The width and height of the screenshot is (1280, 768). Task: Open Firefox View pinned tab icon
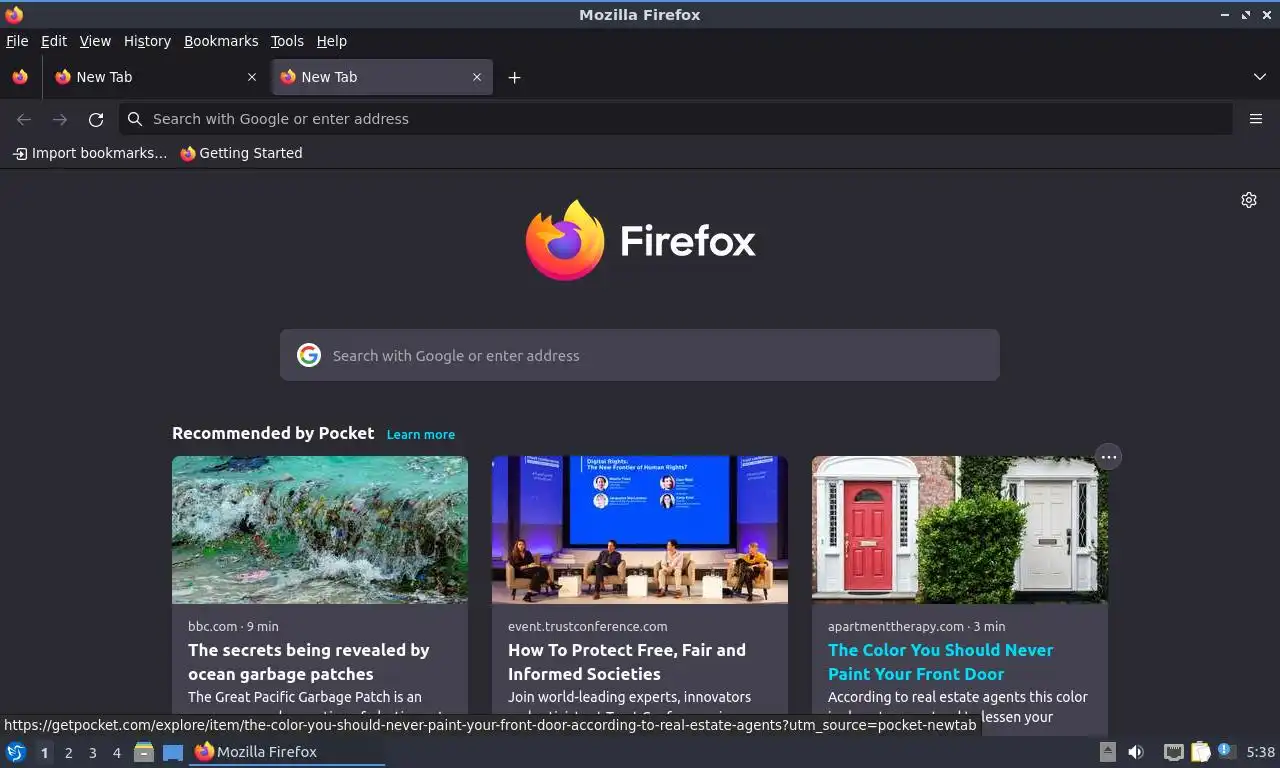coord(20,77)
